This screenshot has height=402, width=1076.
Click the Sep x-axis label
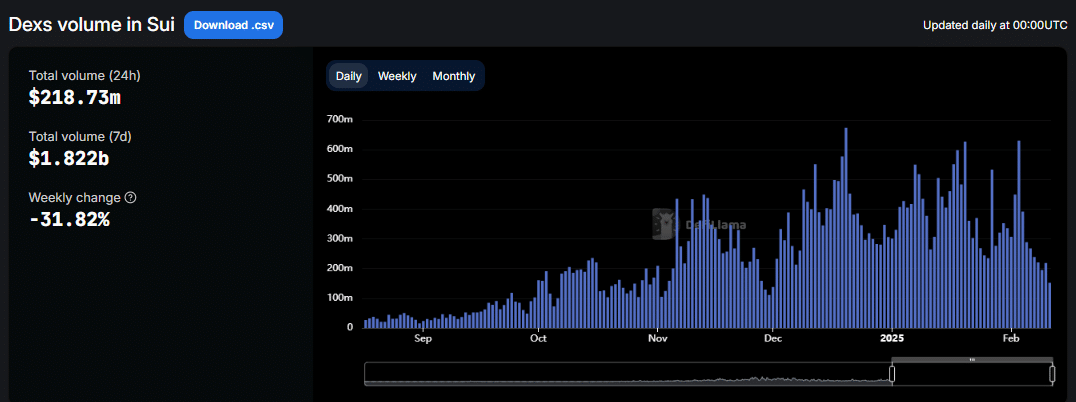coord(422,338)
